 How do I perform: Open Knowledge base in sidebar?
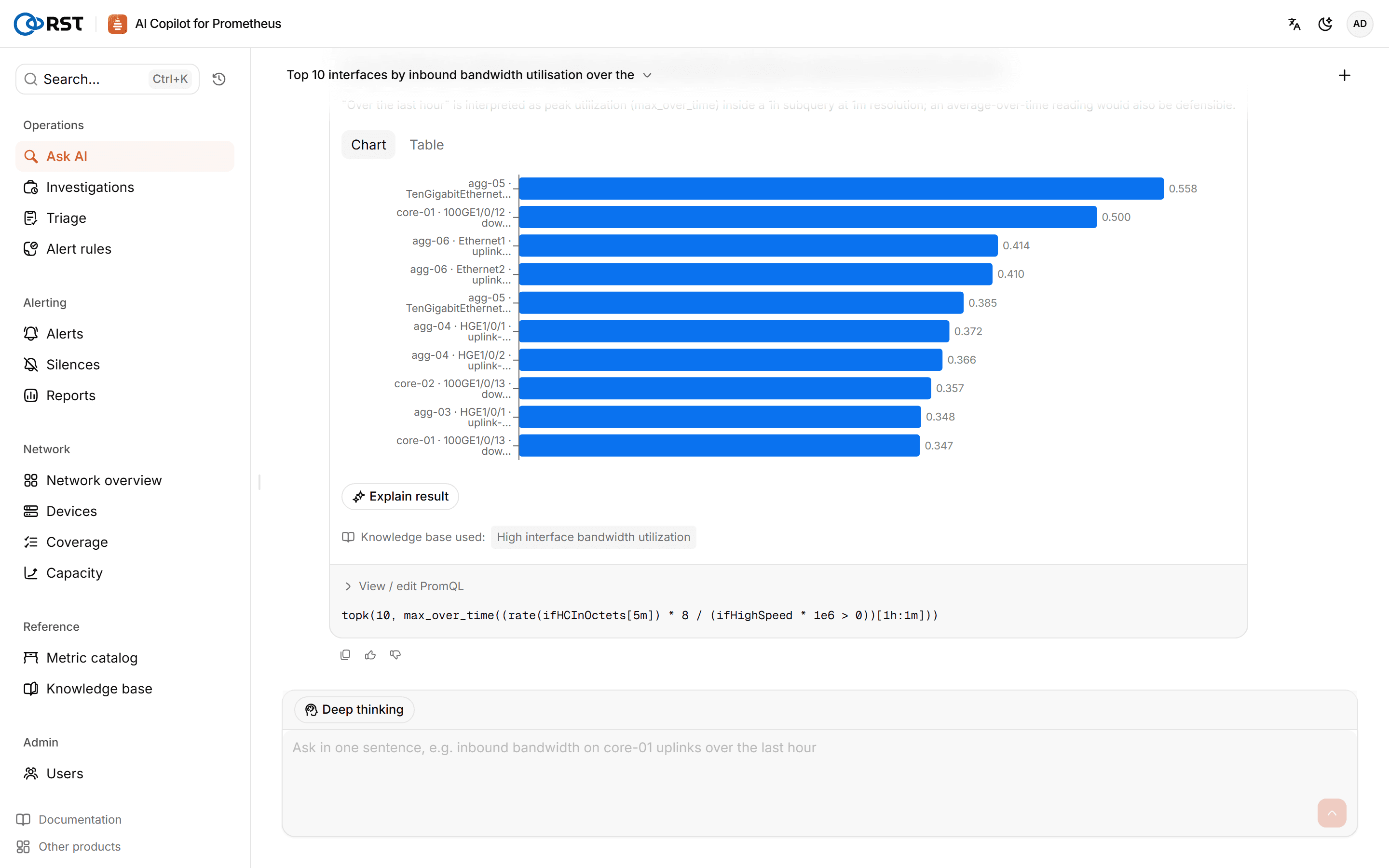[124, 689]
